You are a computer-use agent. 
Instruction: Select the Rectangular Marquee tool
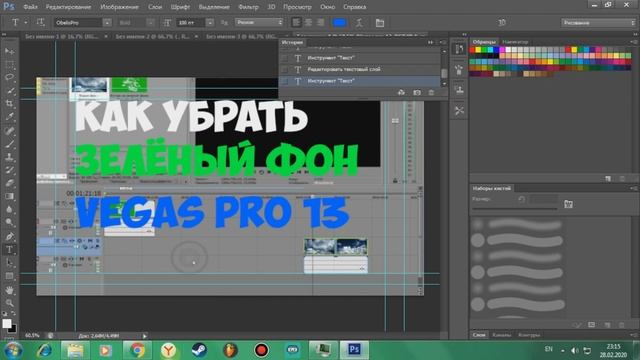pyautogui.click(x=9, y=64)
